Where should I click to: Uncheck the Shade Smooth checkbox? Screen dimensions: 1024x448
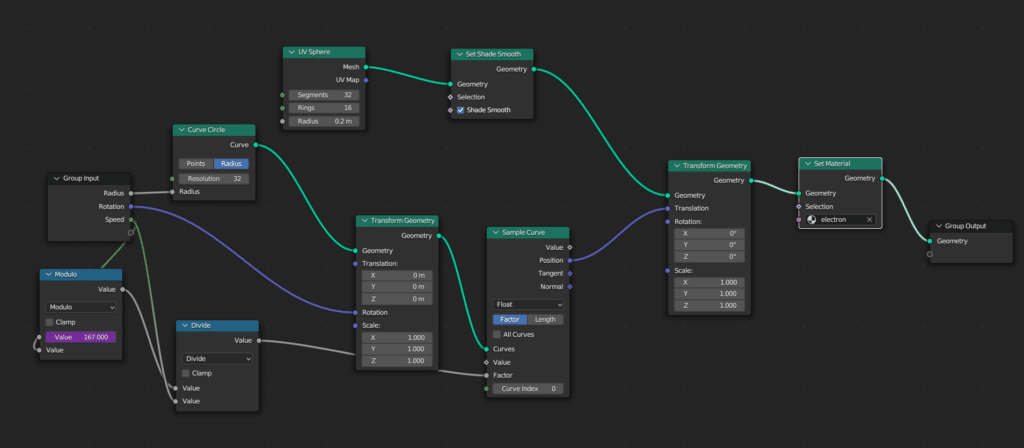click(461, 110)
